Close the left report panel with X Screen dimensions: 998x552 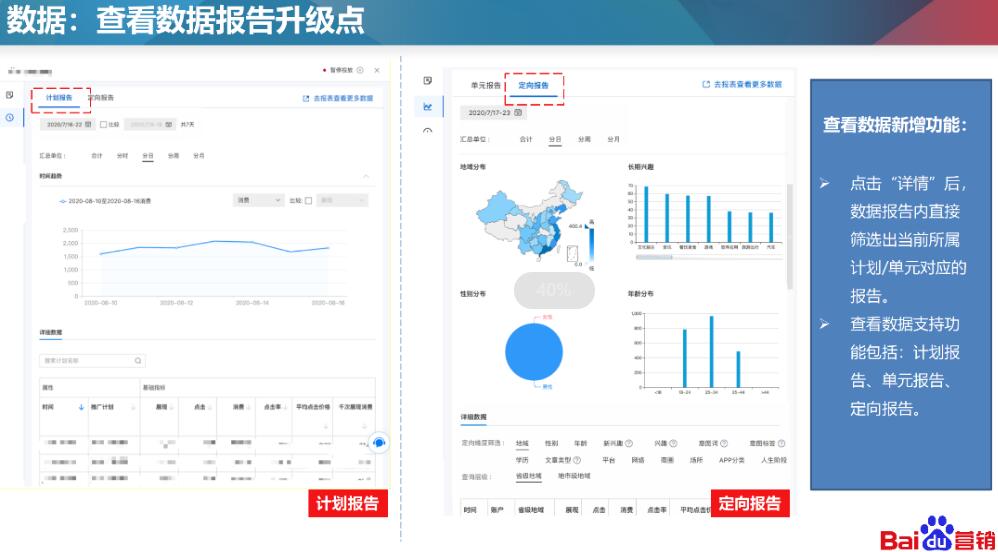(377, 70)
